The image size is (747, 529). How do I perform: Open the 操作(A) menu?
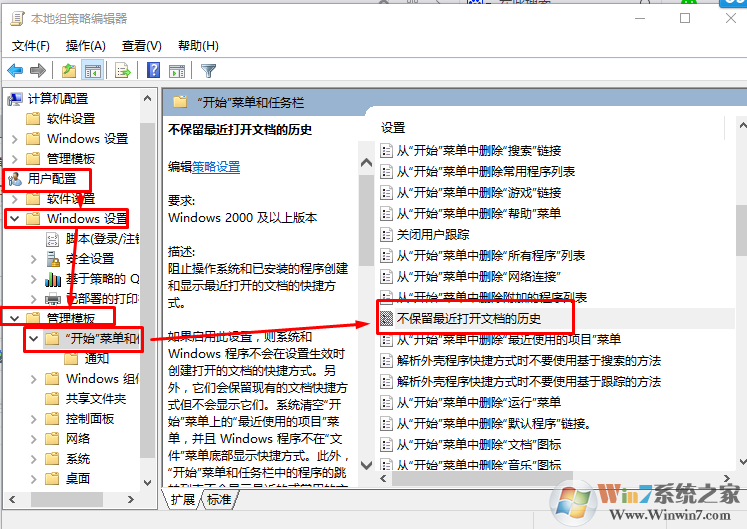[x=86, y=46]
